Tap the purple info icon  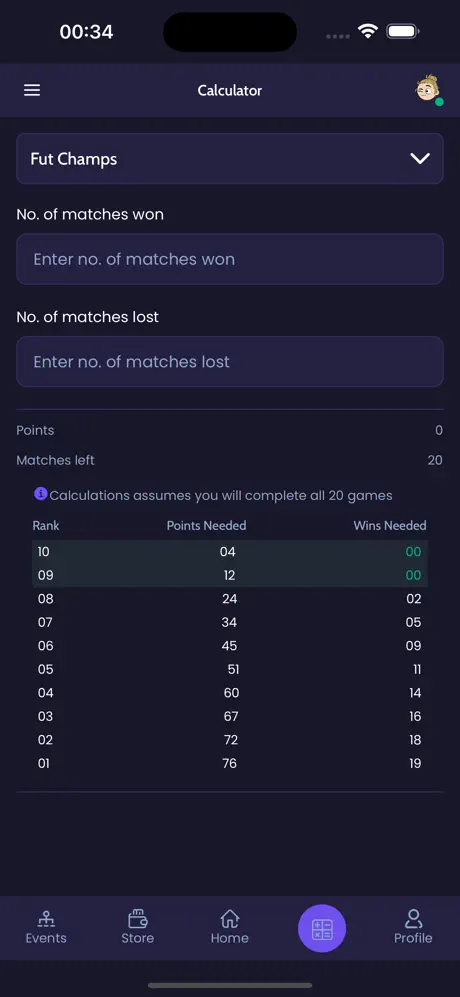pyautogui.click(x=41, y=493)
